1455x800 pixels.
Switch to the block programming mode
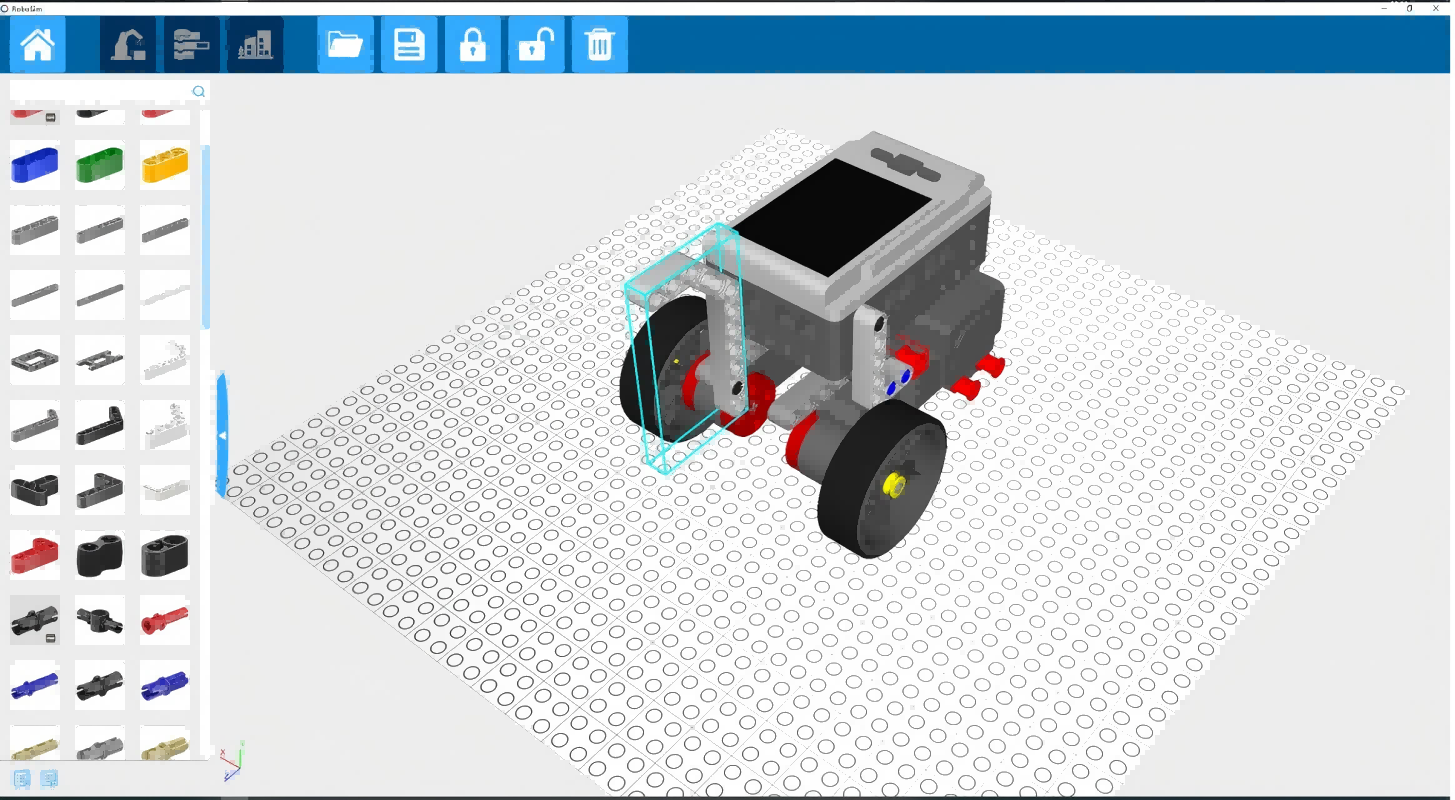[x=191, y=45]
